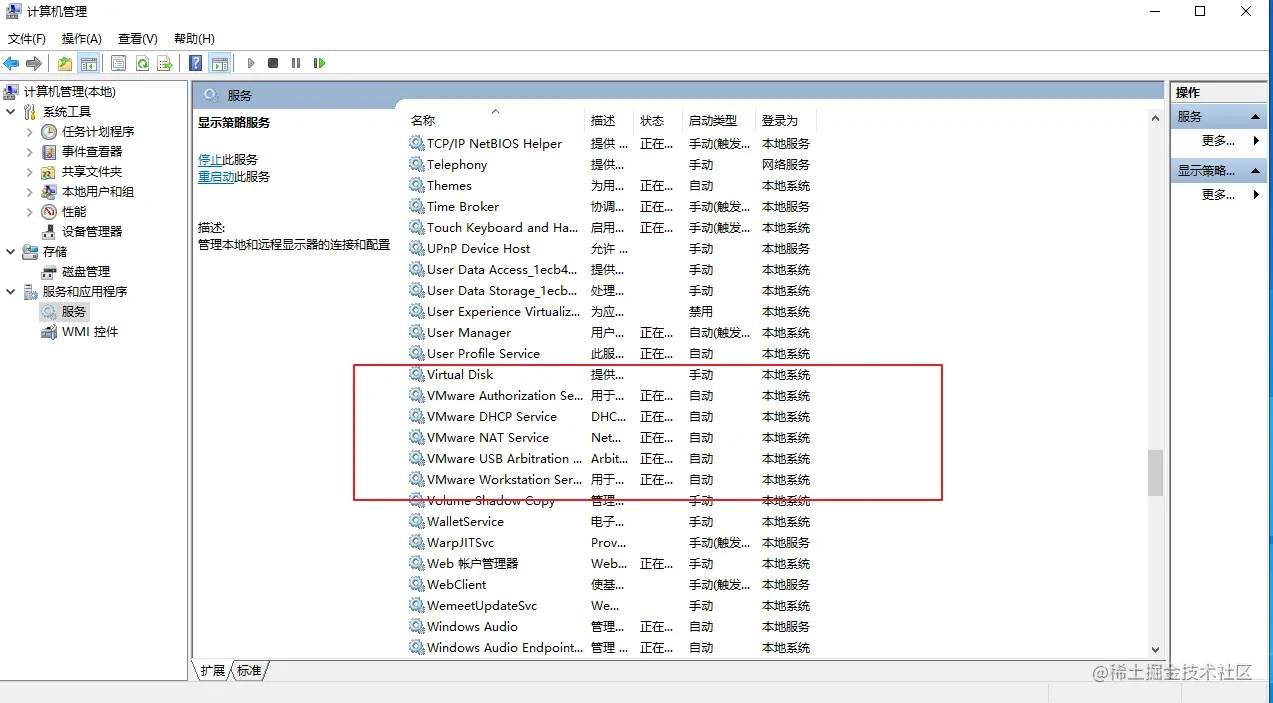Image resolution: width=1273 pixels, height=703 pixels.
Task: Click the 重启动 service link
Action: [x=216, y=177]
